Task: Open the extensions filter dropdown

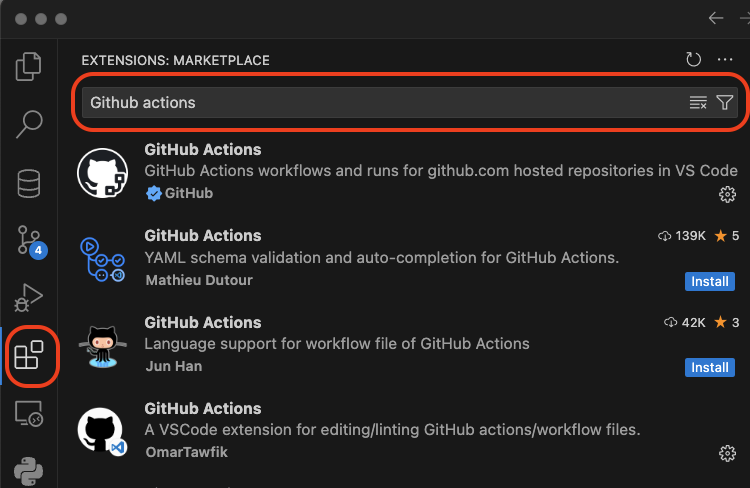Action: (x=725, y=103)
